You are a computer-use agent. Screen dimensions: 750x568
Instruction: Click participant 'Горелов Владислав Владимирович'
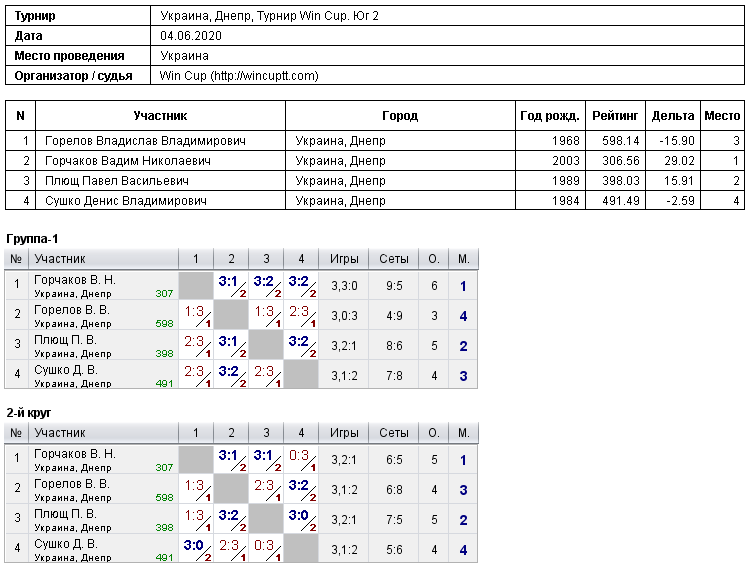pyautogui.click(x=145, y=141)
